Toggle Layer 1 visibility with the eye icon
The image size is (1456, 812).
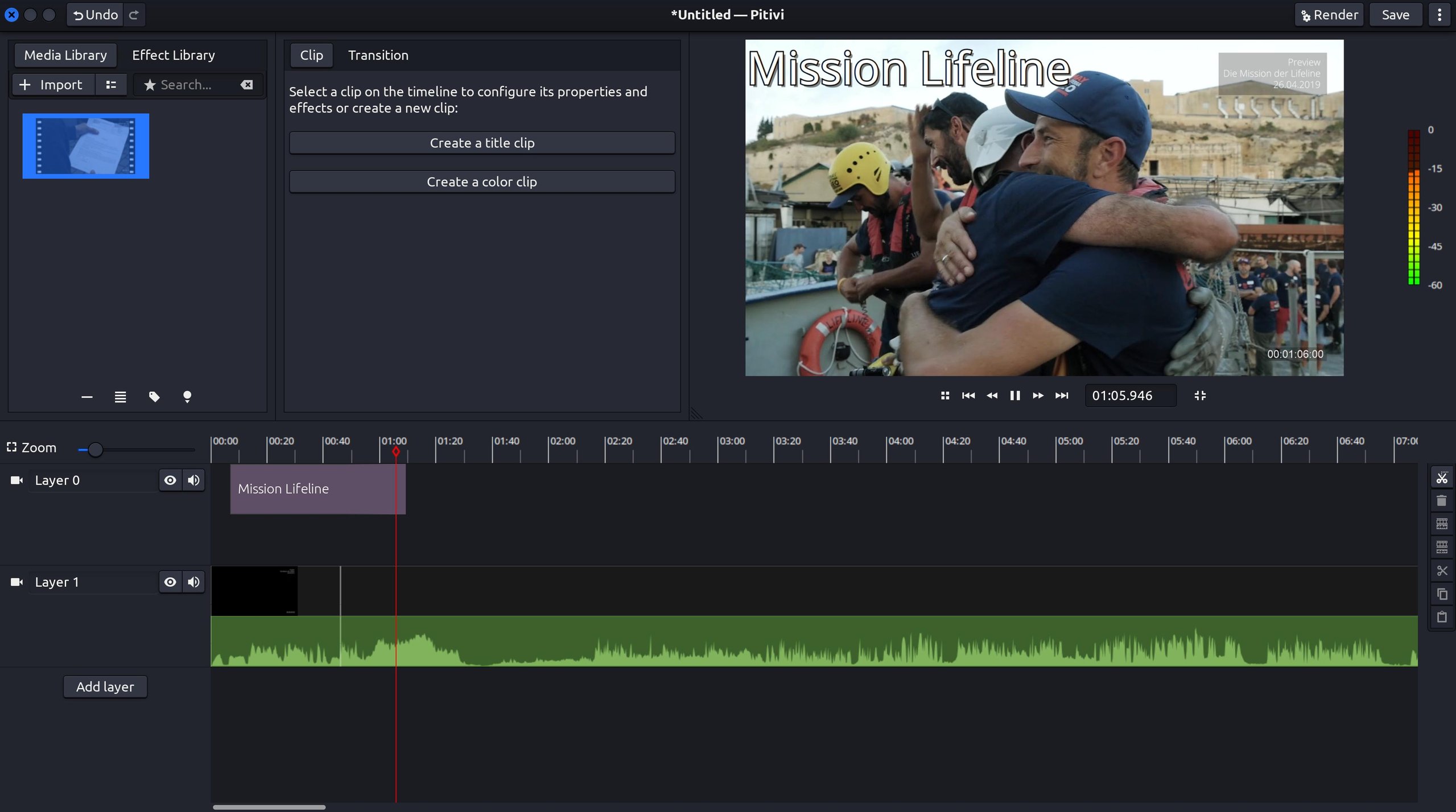[170, 582]
